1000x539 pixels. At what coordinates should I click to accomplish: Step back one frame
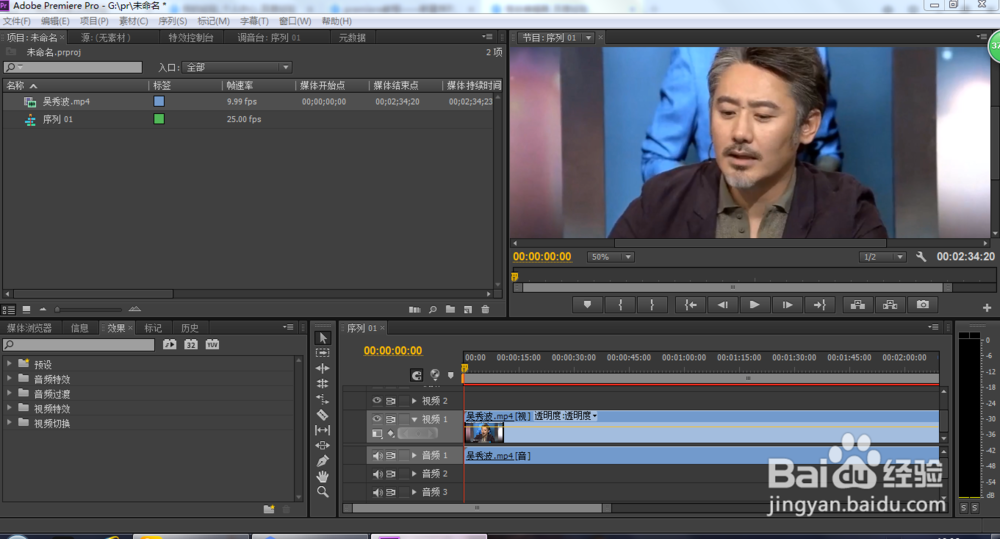(723, 305)
